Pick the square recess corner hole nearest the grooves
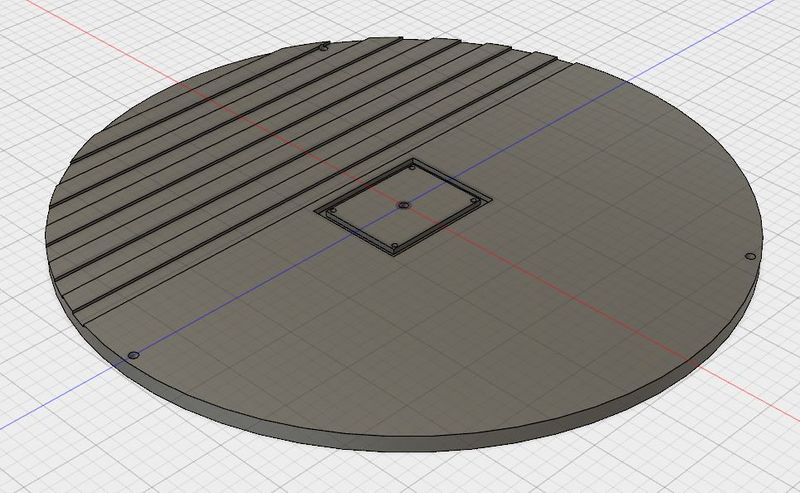 412,167
